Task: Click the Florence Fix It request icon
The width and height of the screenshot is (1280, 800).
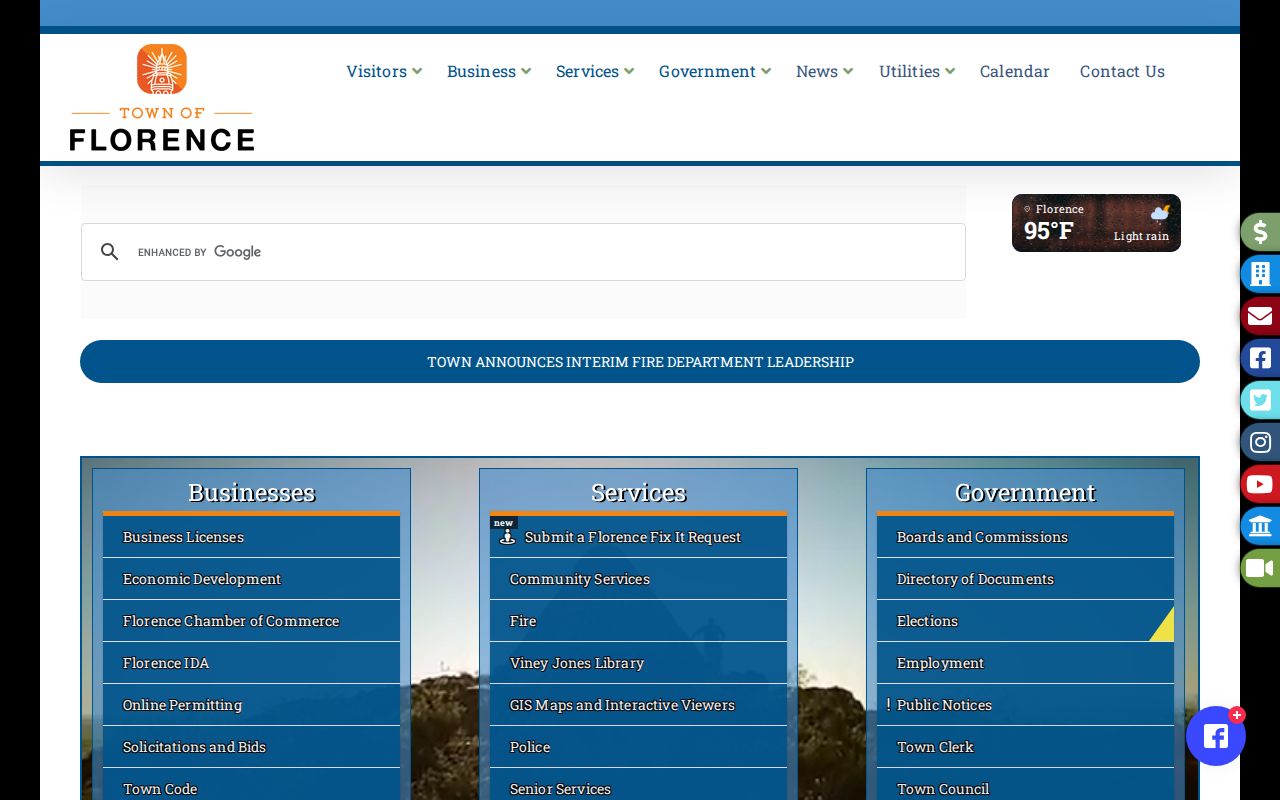Action: [x=507, y=537]
